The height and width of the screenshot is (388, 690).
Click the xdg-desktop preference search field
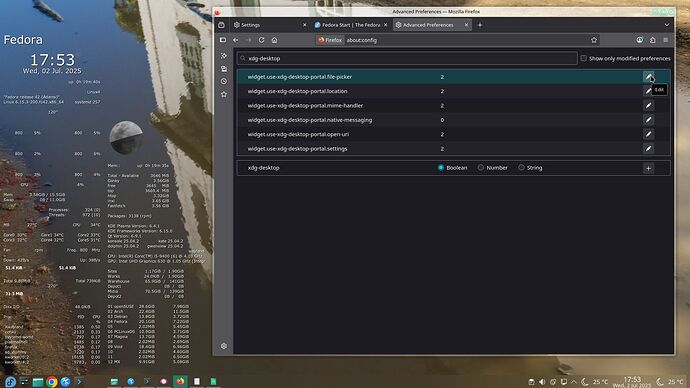407,58
